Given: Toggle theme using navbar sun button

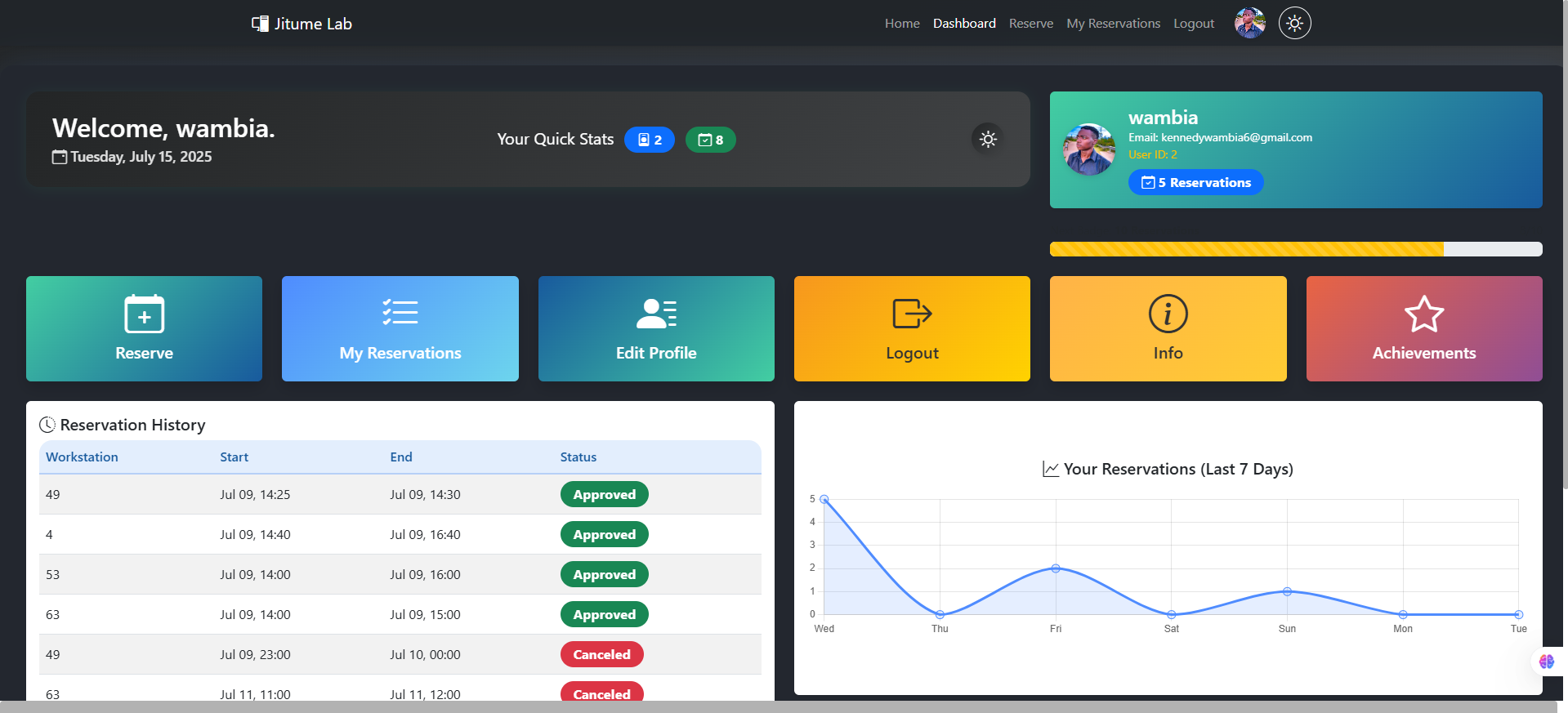Looking at the screenshot, I should [1294, 23].
